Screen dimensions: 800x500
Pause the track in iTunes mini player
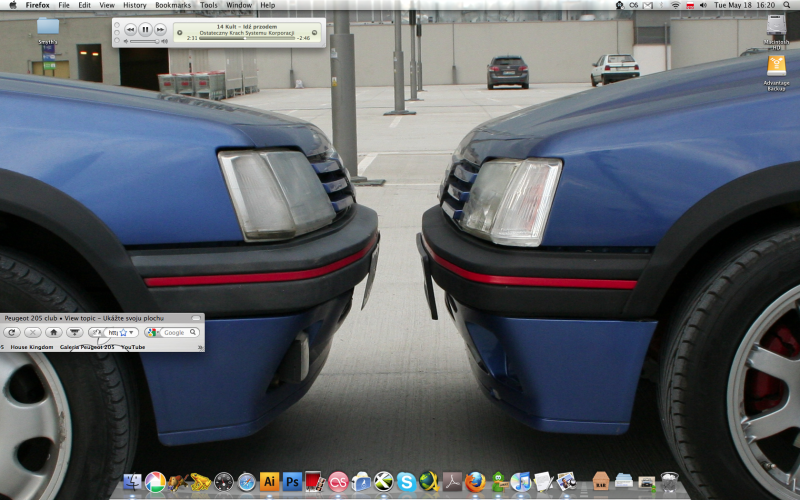(x=145, y=30)
